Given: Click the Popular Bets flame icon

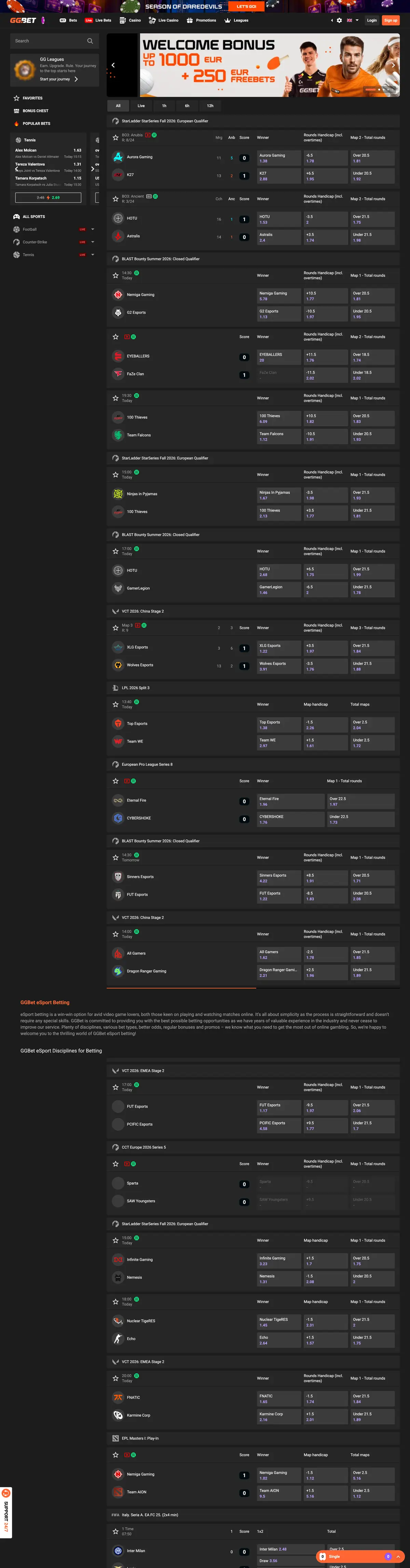Looking at the screenshot, I should click(x=16, y=123).
